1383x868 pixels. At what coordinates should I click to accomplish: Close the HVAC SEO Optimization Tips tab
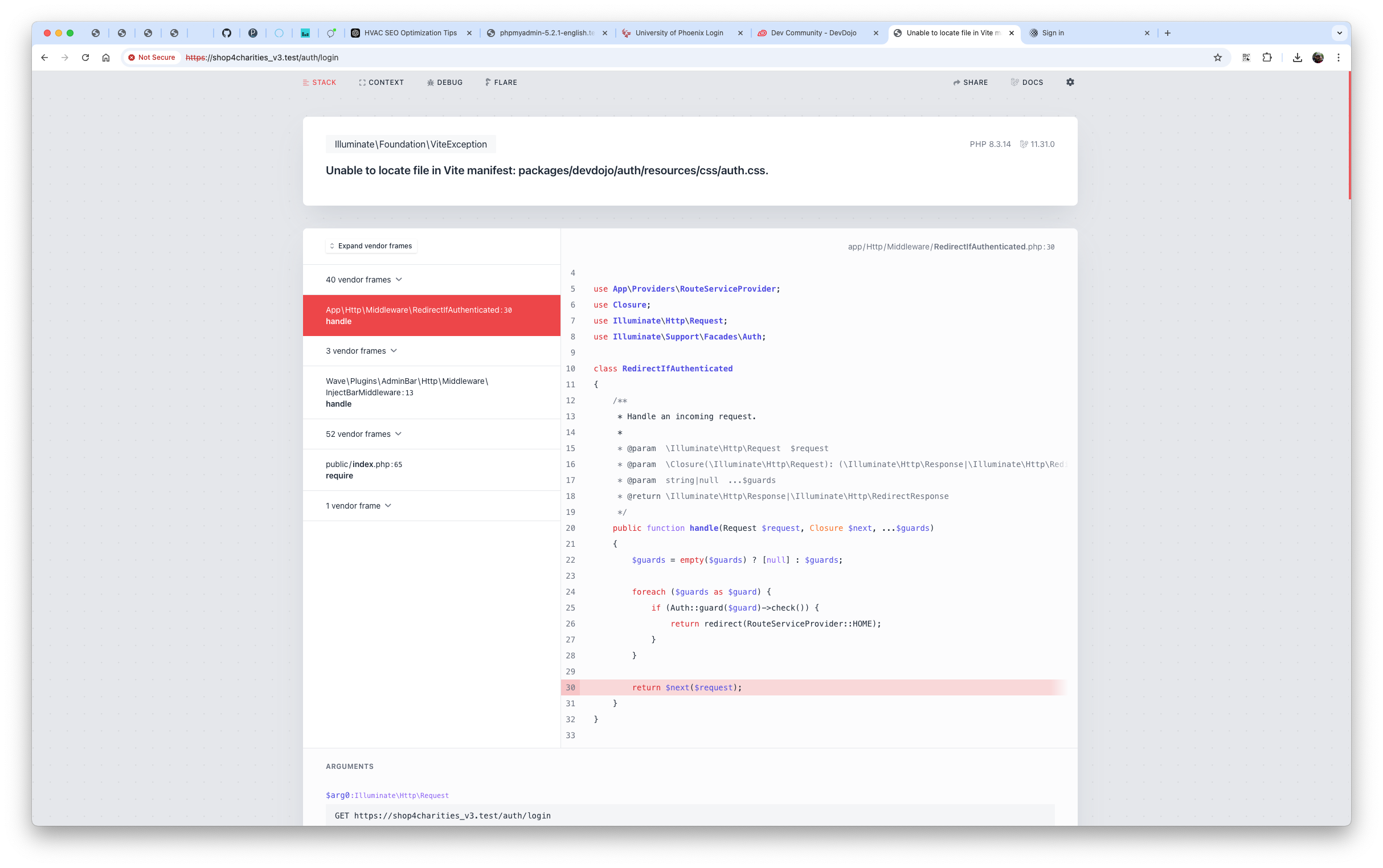(469, 32)
